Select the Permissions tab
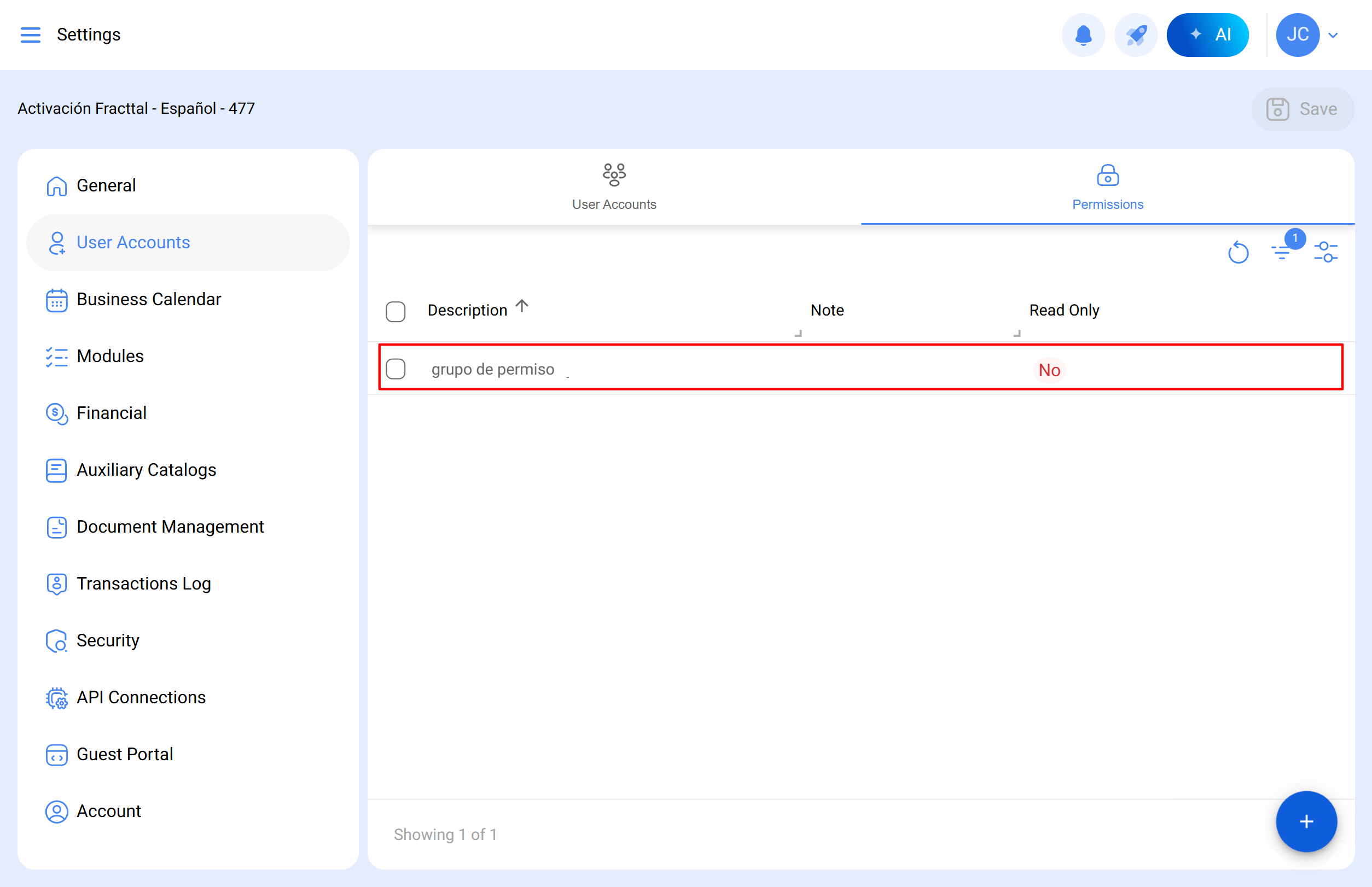Image resolution: width=1372 pixels, height=887 pixels. [1107, 187]
